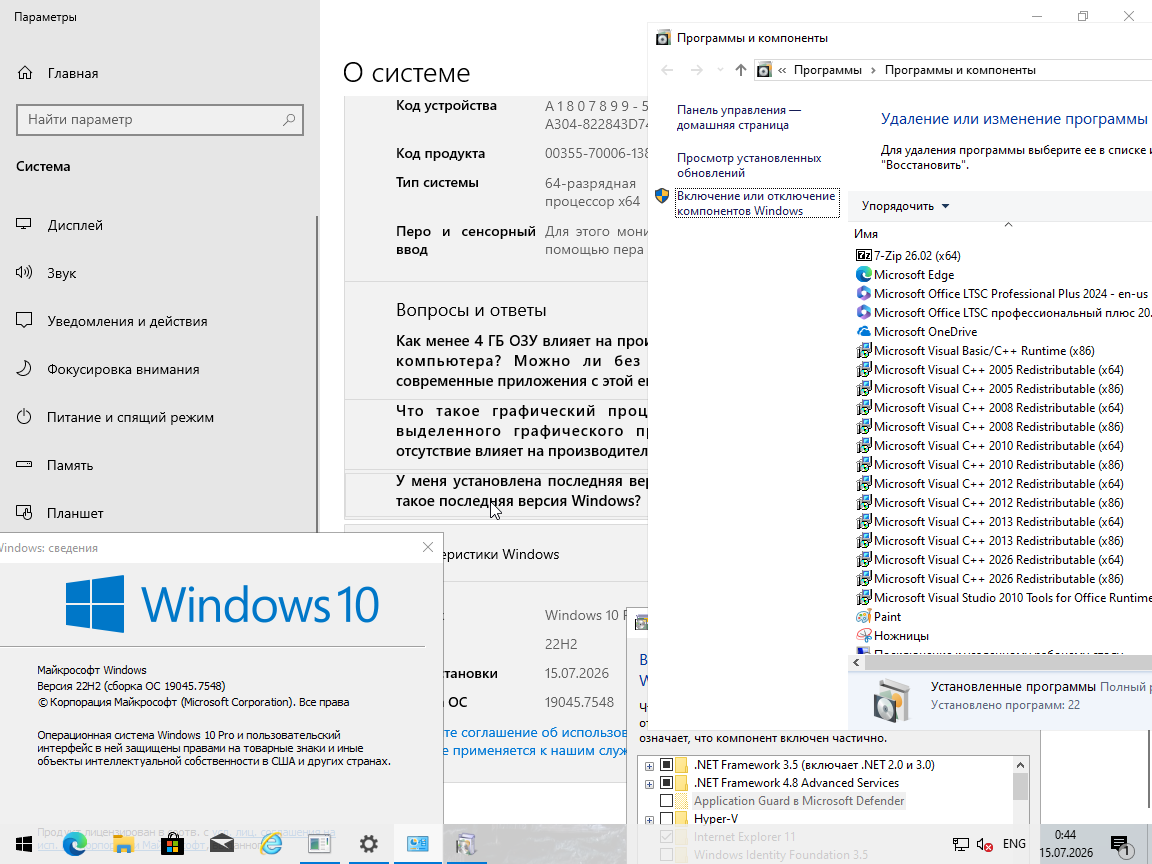Enable the Hyper-V component checkbox
The height and width of the screenshot is (864, 1152).
pos(666,818)
